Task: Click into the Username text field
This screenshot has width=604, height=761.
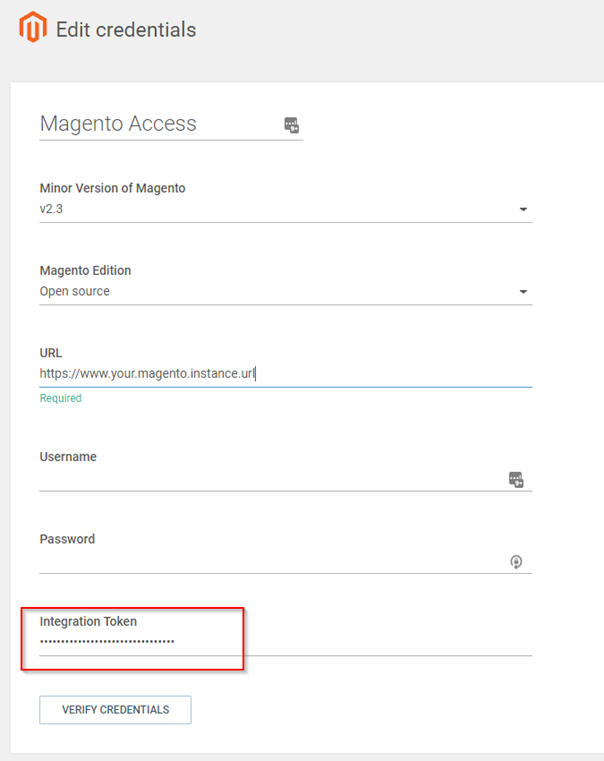Action: [x=270, y=480]
